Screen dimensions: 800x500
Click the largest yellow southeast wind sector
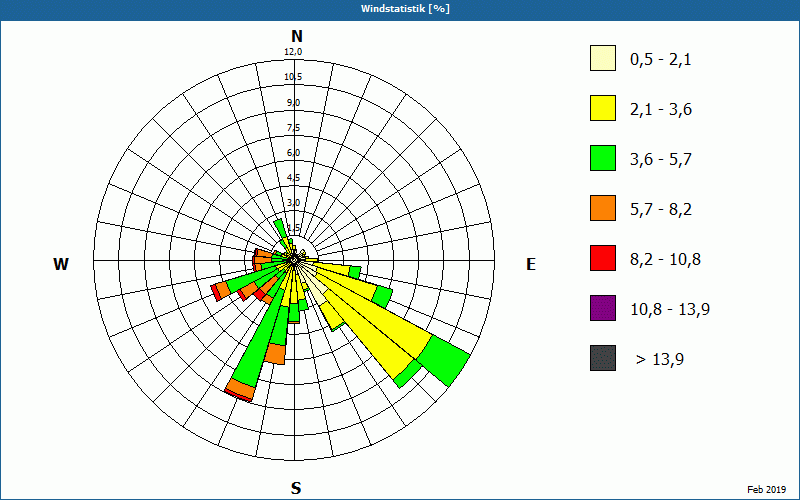point(378,321)
